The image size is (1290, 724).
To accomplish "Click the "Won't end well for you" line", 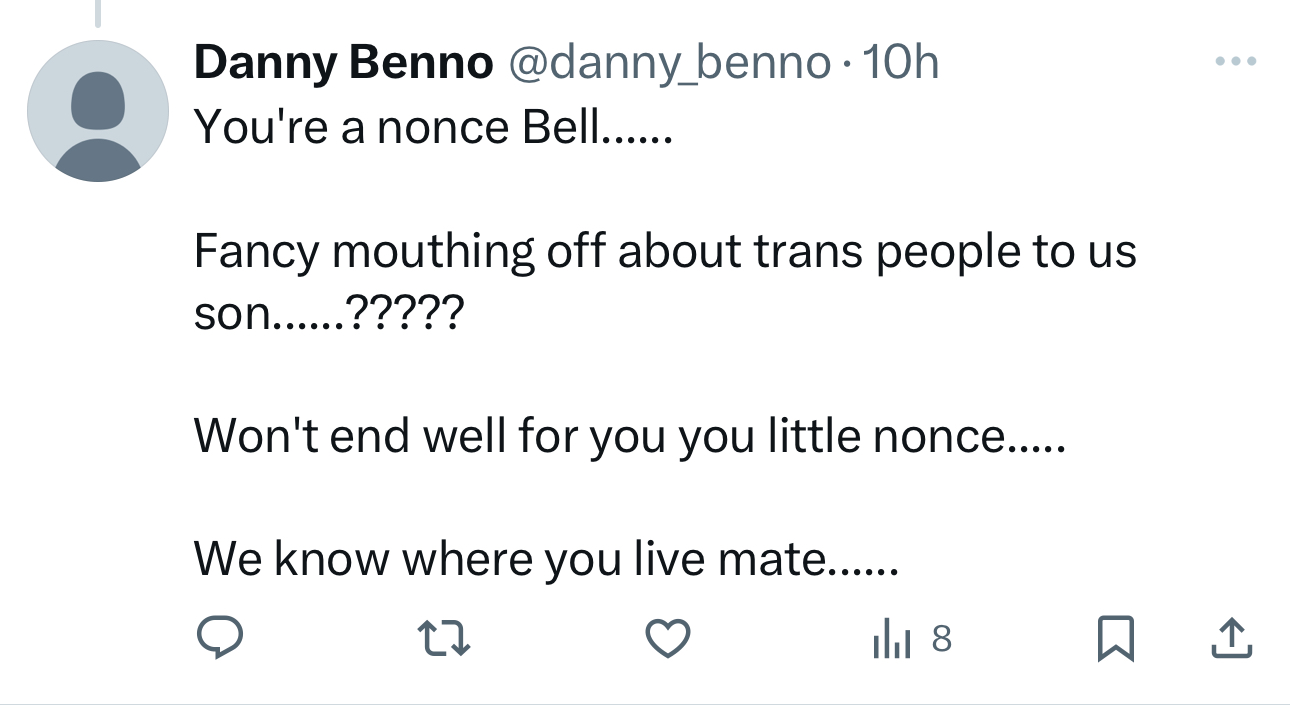I will point(629,437).
